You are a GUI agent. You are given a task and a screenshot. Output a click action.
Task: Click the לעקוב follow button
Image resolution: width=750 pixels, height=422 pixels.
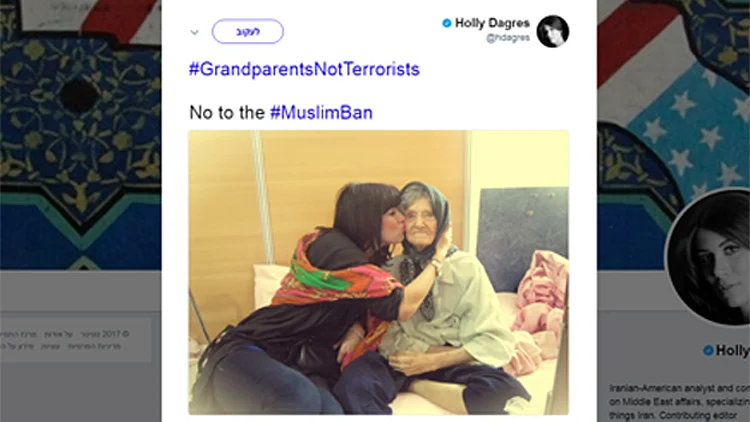point(248,32)
